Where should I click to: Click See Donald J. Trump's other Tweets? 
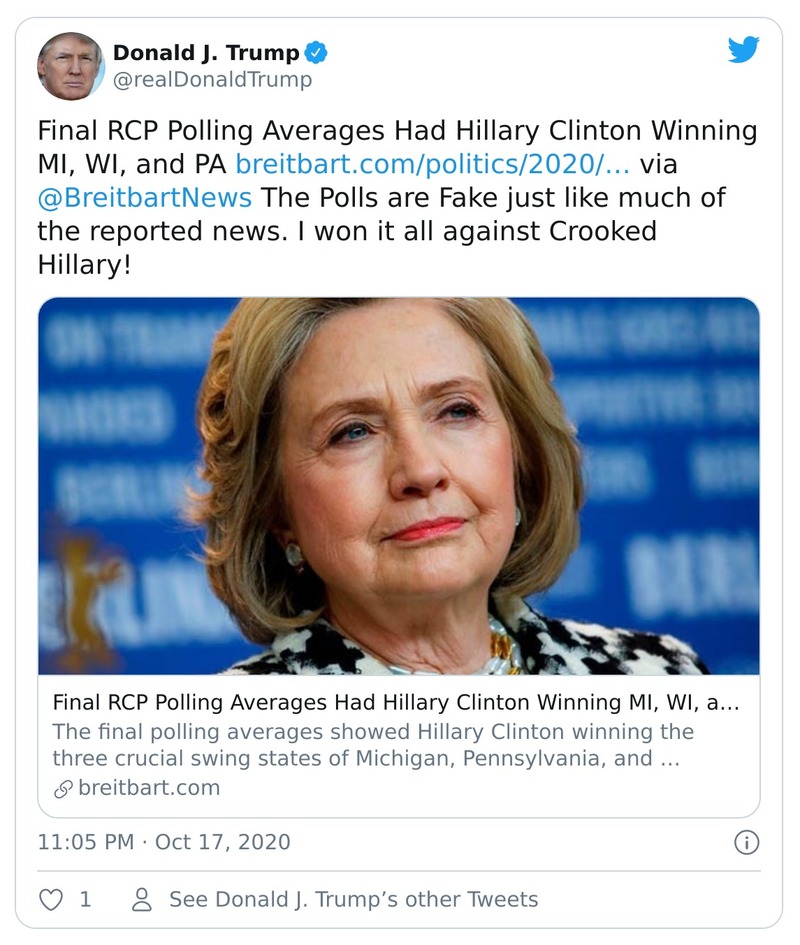point(353,899)
